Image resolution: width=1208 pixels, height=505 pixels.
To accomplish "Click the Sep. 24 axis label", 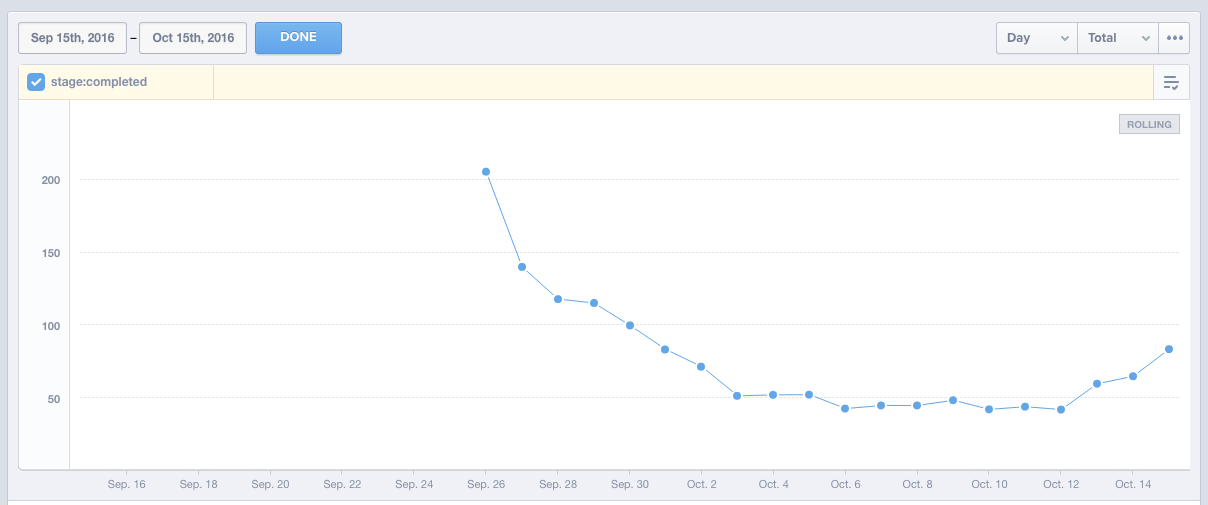I will point(414,484).
